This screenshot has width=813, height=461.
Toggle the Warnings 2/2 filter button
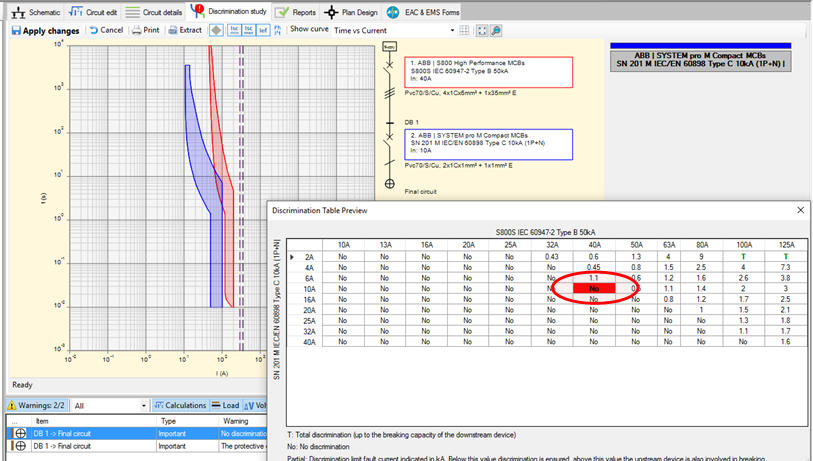pos(36,406)
